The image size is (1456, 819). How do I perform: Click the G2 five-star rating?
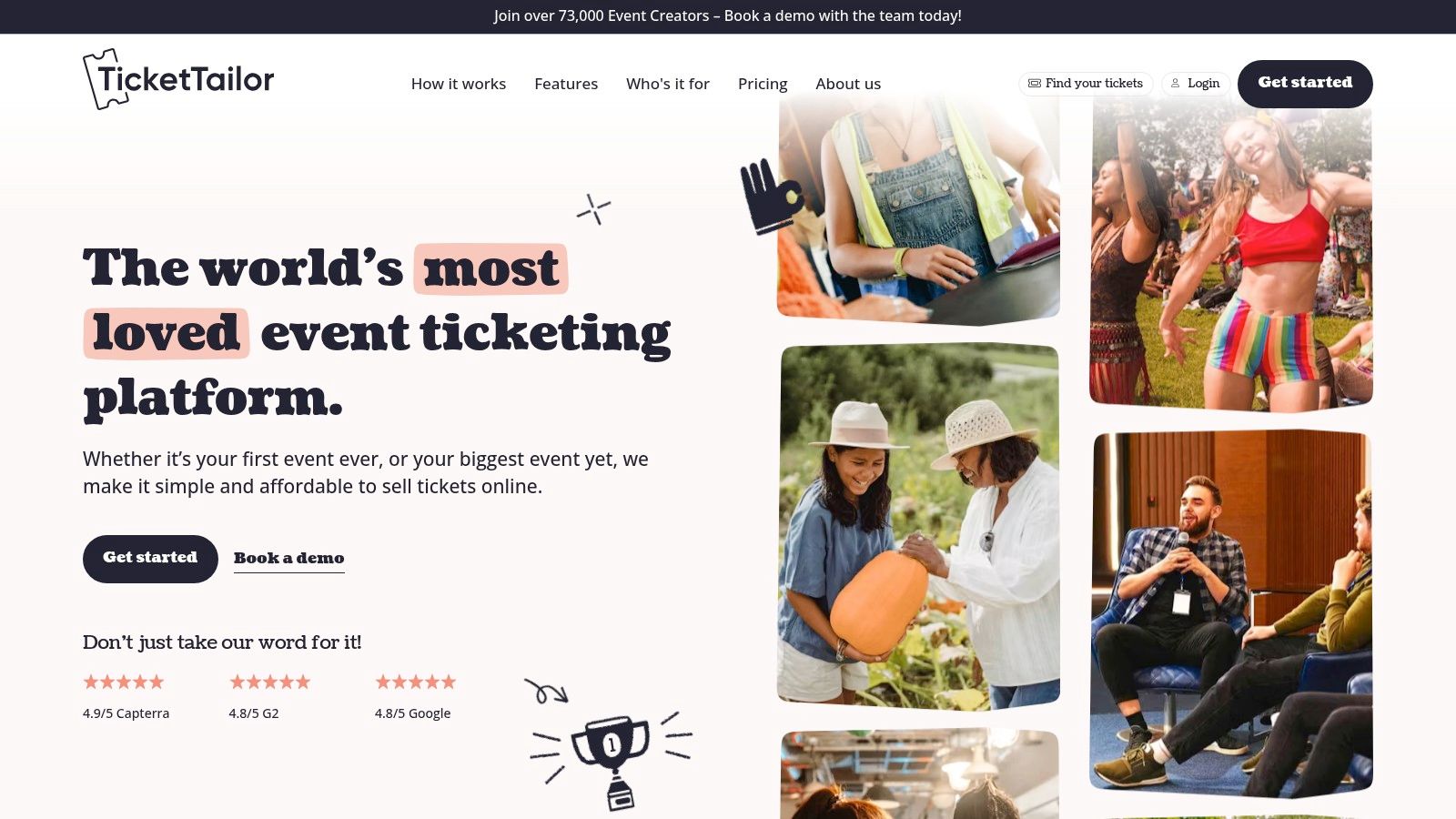click(269, 682)
